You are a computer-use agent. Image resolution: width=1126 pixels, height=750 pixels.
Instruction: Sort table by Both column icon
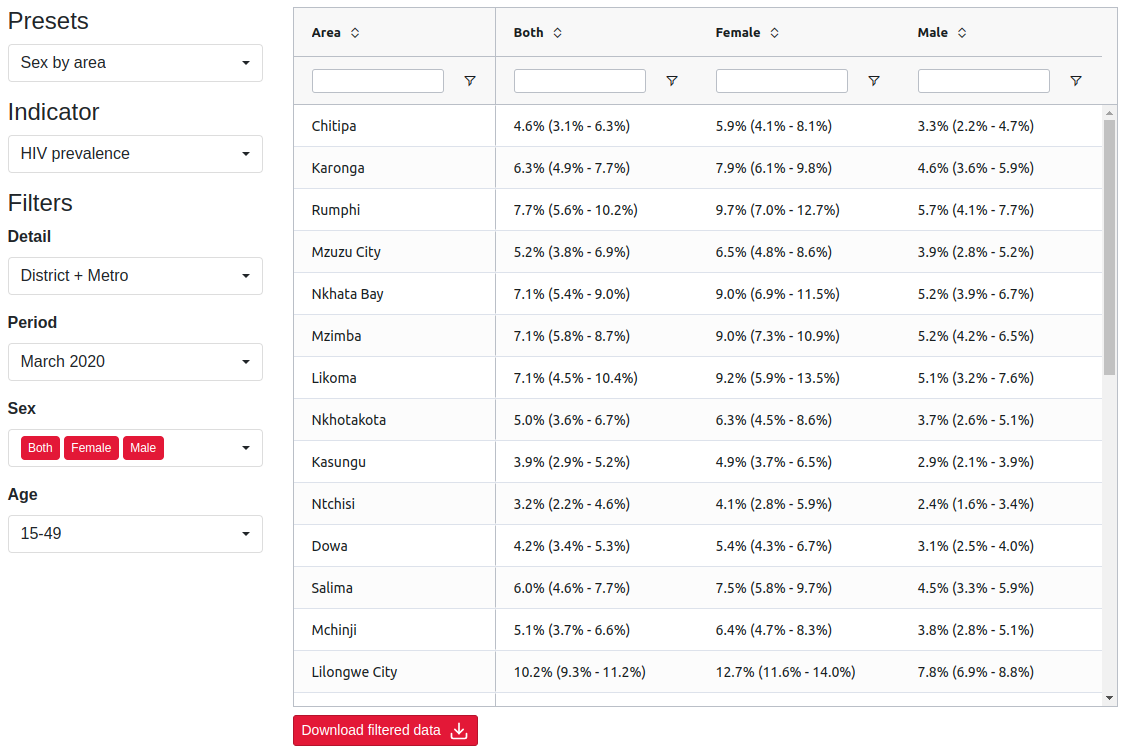point(557,32)
